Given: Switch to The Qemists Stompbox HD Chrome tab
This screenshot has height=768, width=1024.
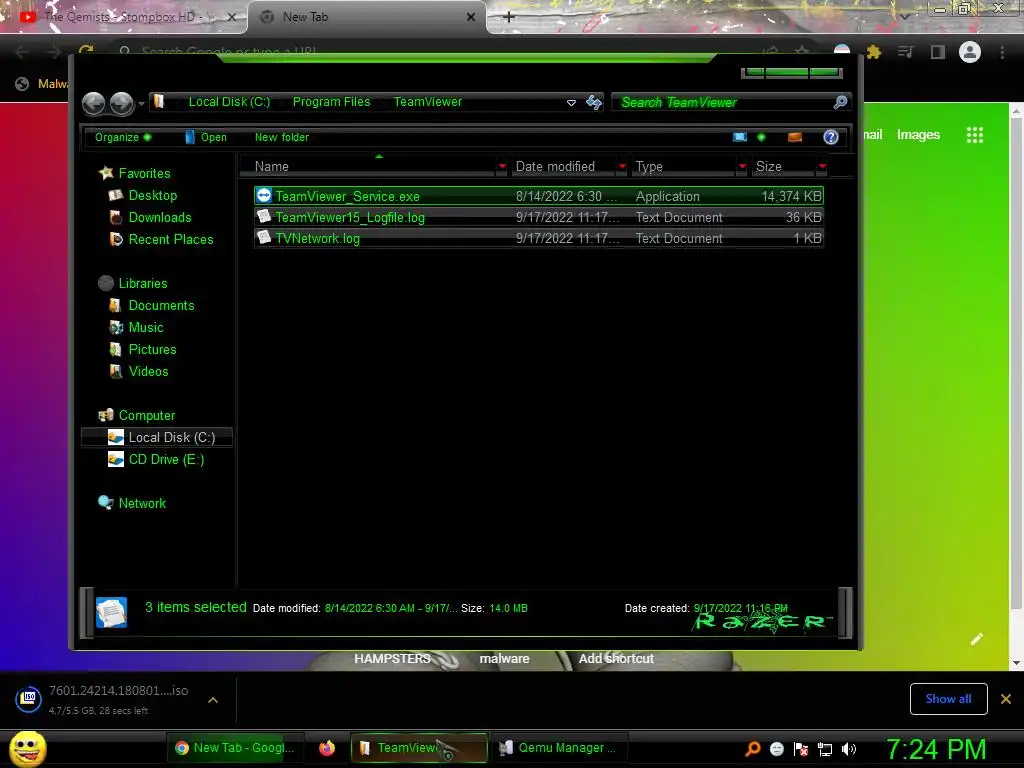Looking at the screenshot, I should (124, 17).
